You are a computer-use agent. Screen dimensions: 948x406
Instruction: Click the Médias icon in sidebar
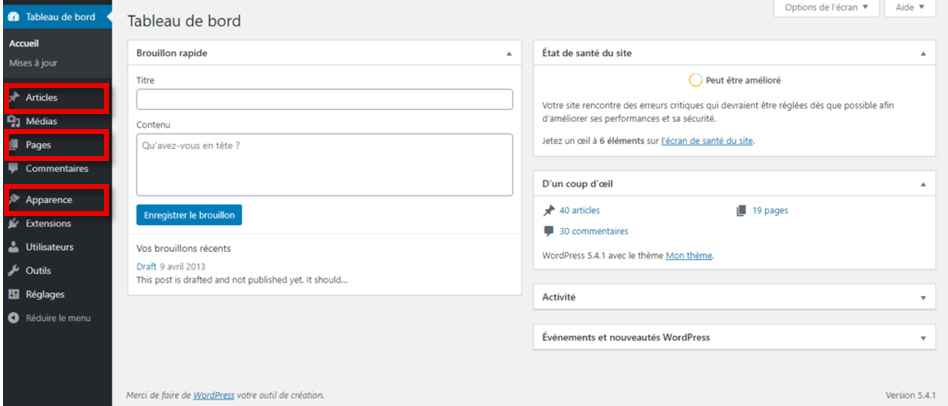pos(14,121)
